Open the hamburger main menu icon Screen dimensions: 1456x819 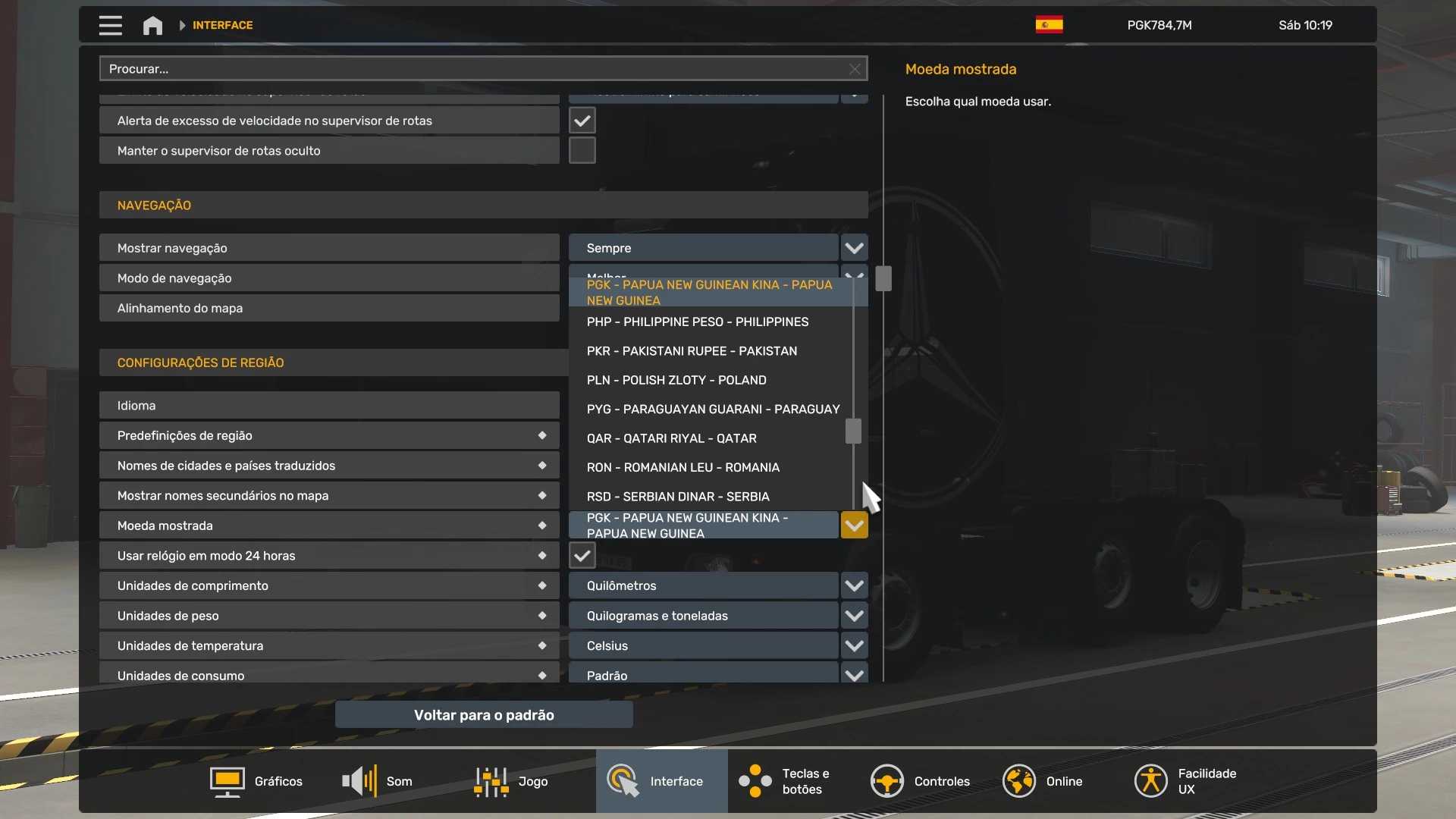point(110,25)
